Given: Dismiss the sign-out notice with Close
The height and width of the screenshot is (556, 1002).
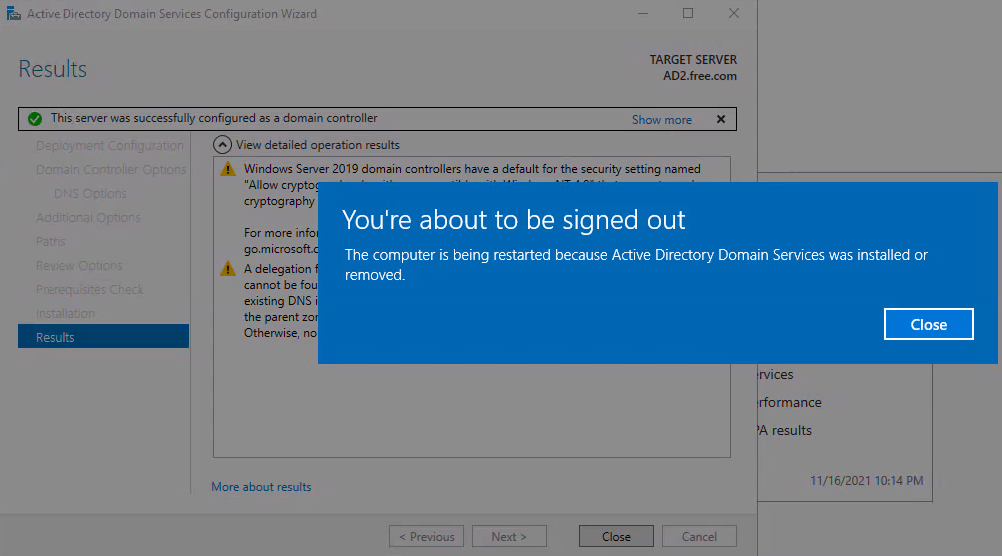Looking at the screenshot, I should point(929,324).
